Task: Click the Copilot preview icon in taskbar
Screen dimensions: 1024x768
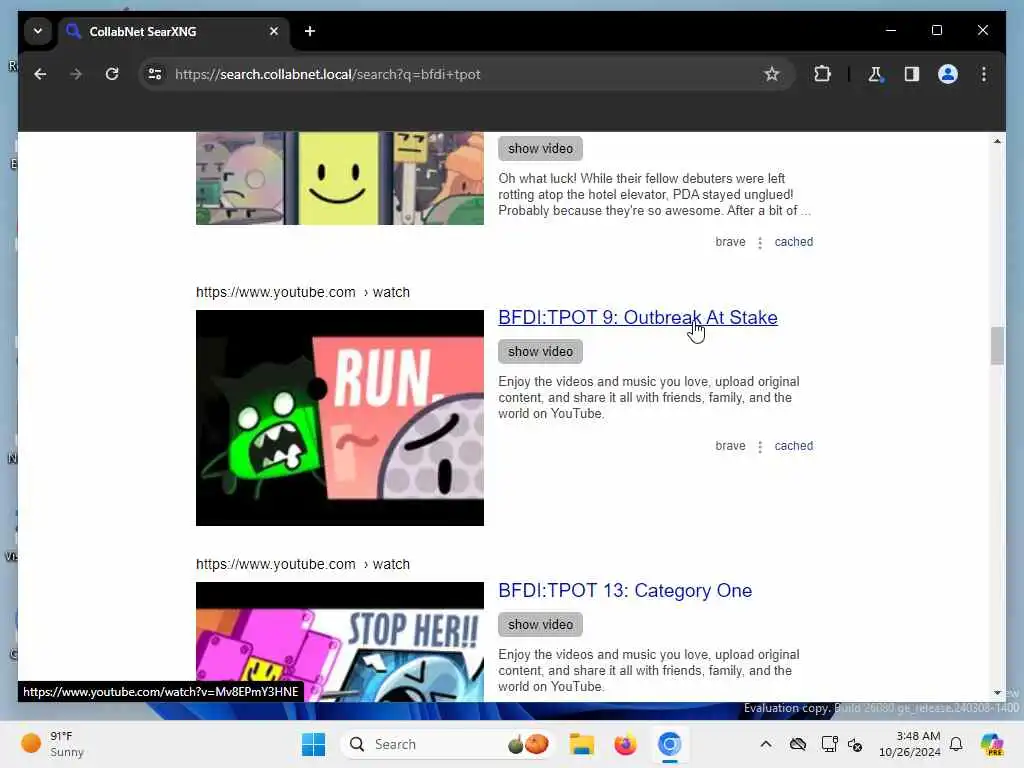Action: pos(991,744)
